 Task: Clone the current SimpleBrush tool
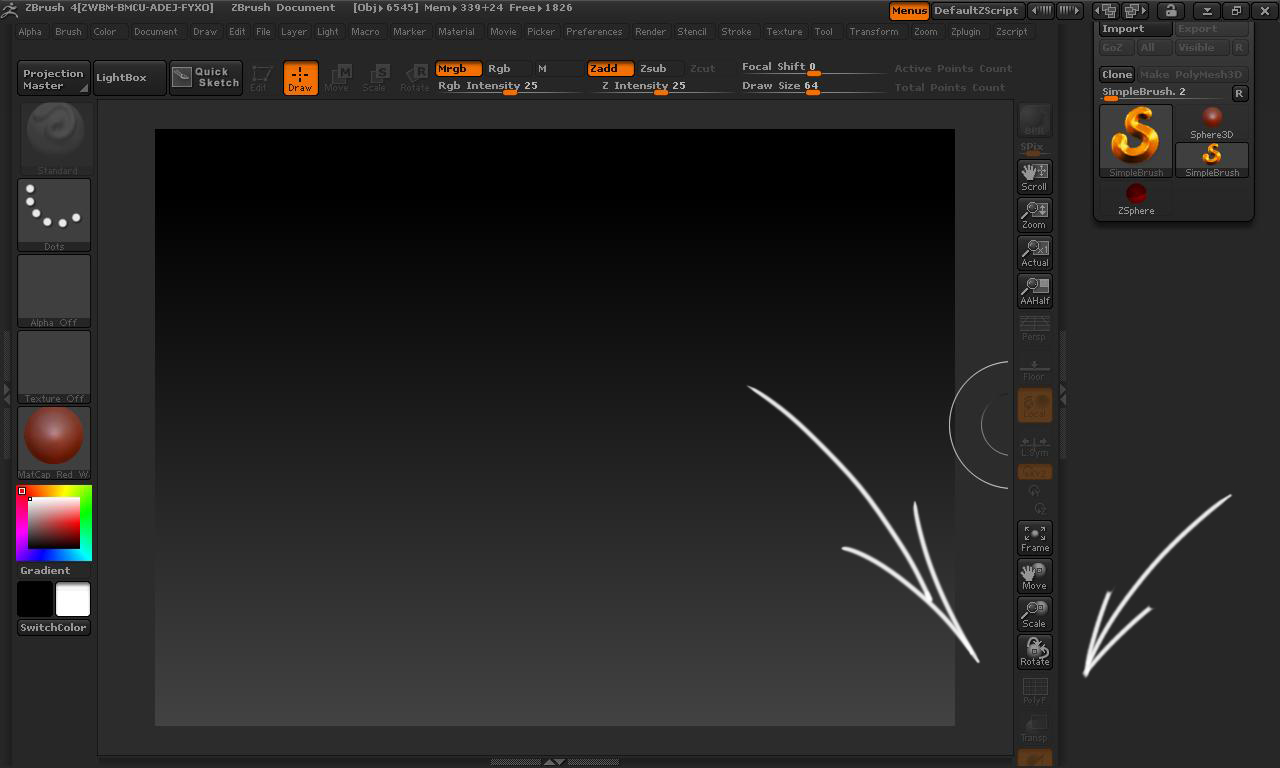[1116, 74]
